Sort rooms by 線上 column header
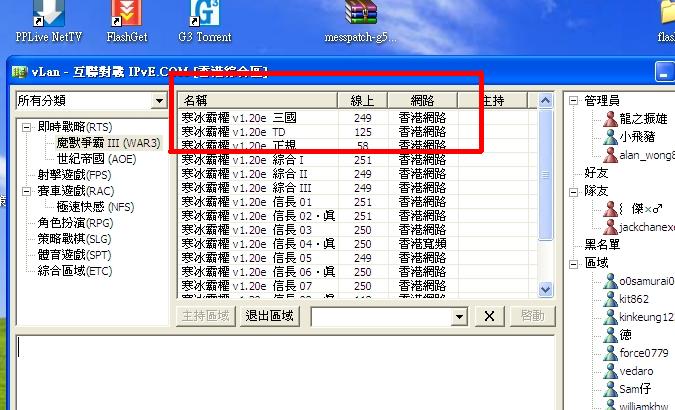Screen dimensions: 675x410 coord(362,101)
